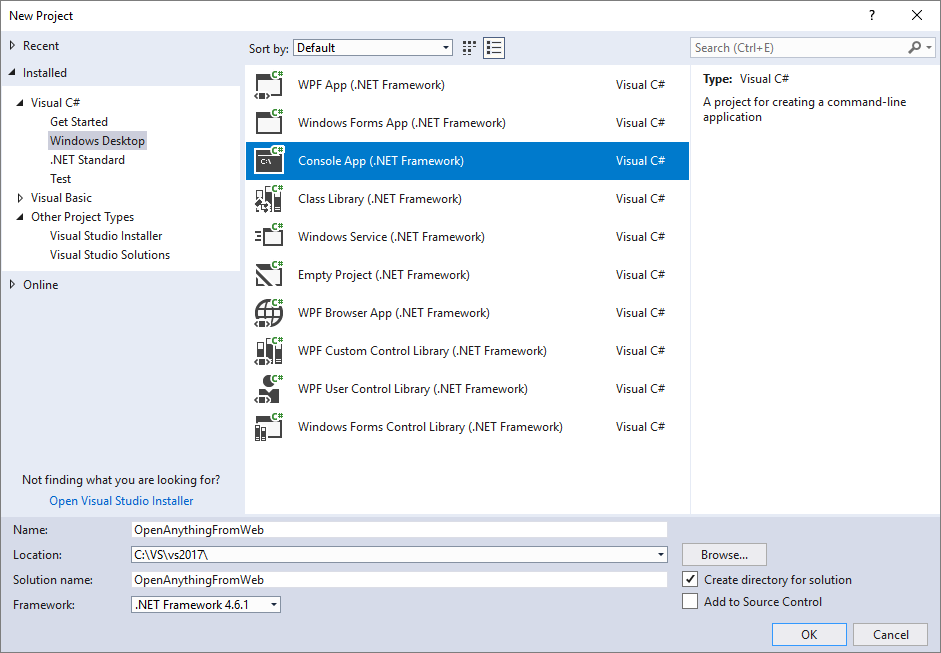This screenshot has width=941, height=653.
Task: Click the search magnifier icon
Action: point(915,47)
